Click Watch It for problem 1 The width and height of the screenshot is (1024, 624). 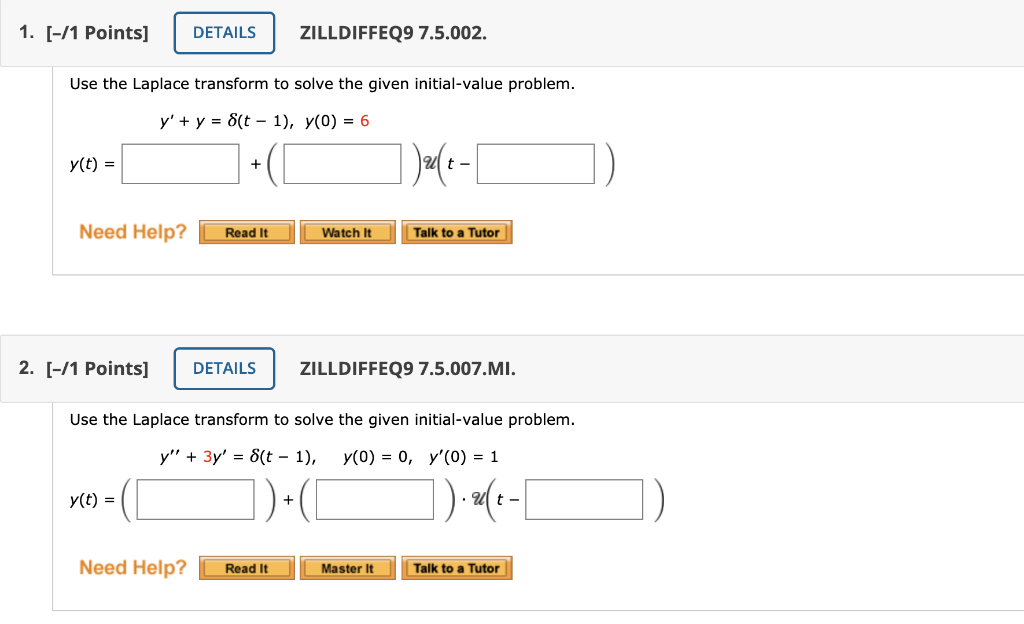[x=347, y=232]
